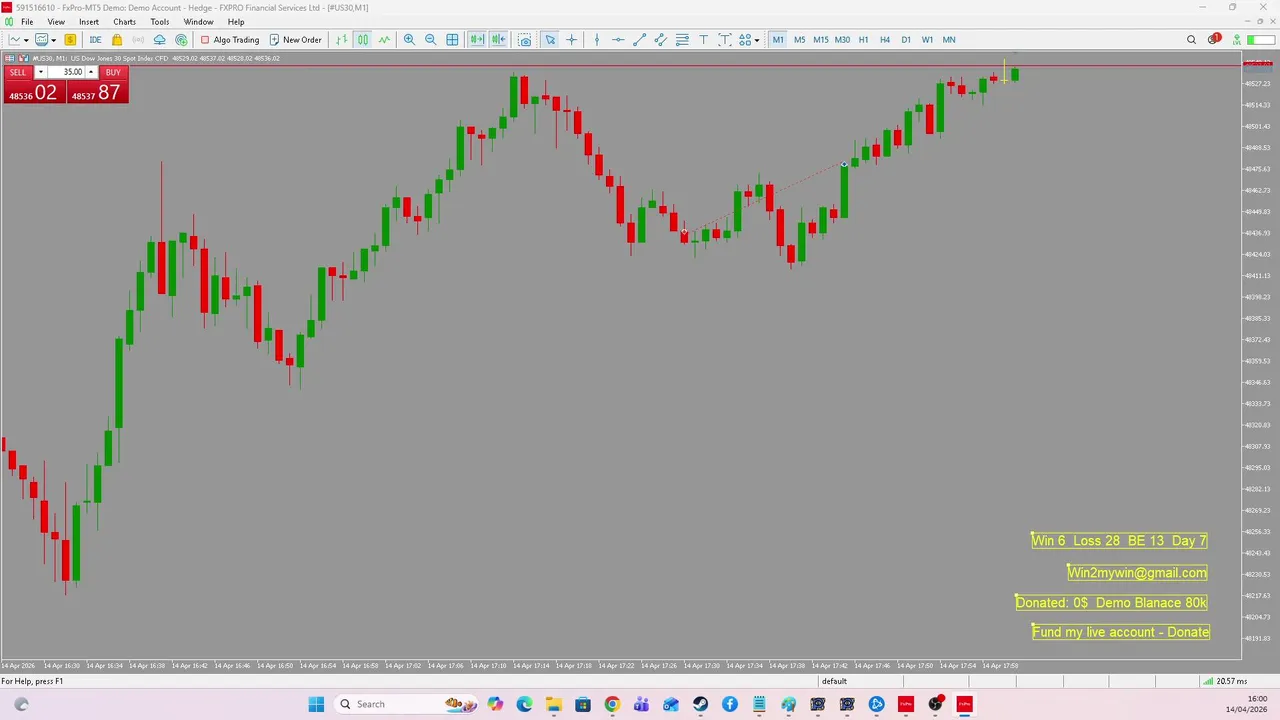Toggle Algo Trading on
Viewport: 1280px width, 720px height.
click(229, 40)
